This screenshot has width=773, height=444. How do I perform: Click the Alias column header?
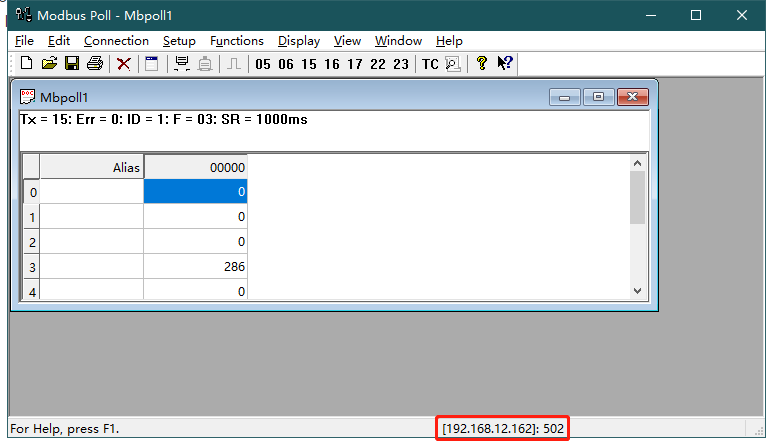tap(92, 167)
